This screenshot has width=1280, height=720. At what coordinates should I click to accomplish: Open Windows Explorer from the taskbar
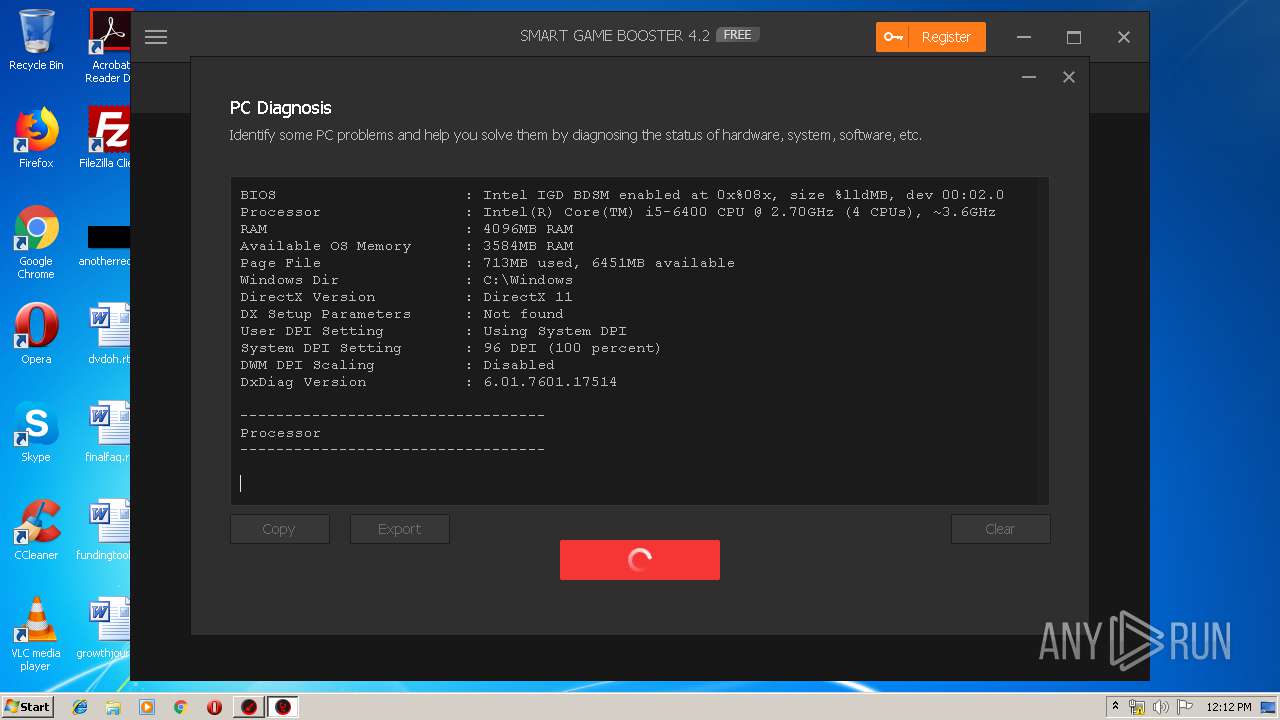113,707
